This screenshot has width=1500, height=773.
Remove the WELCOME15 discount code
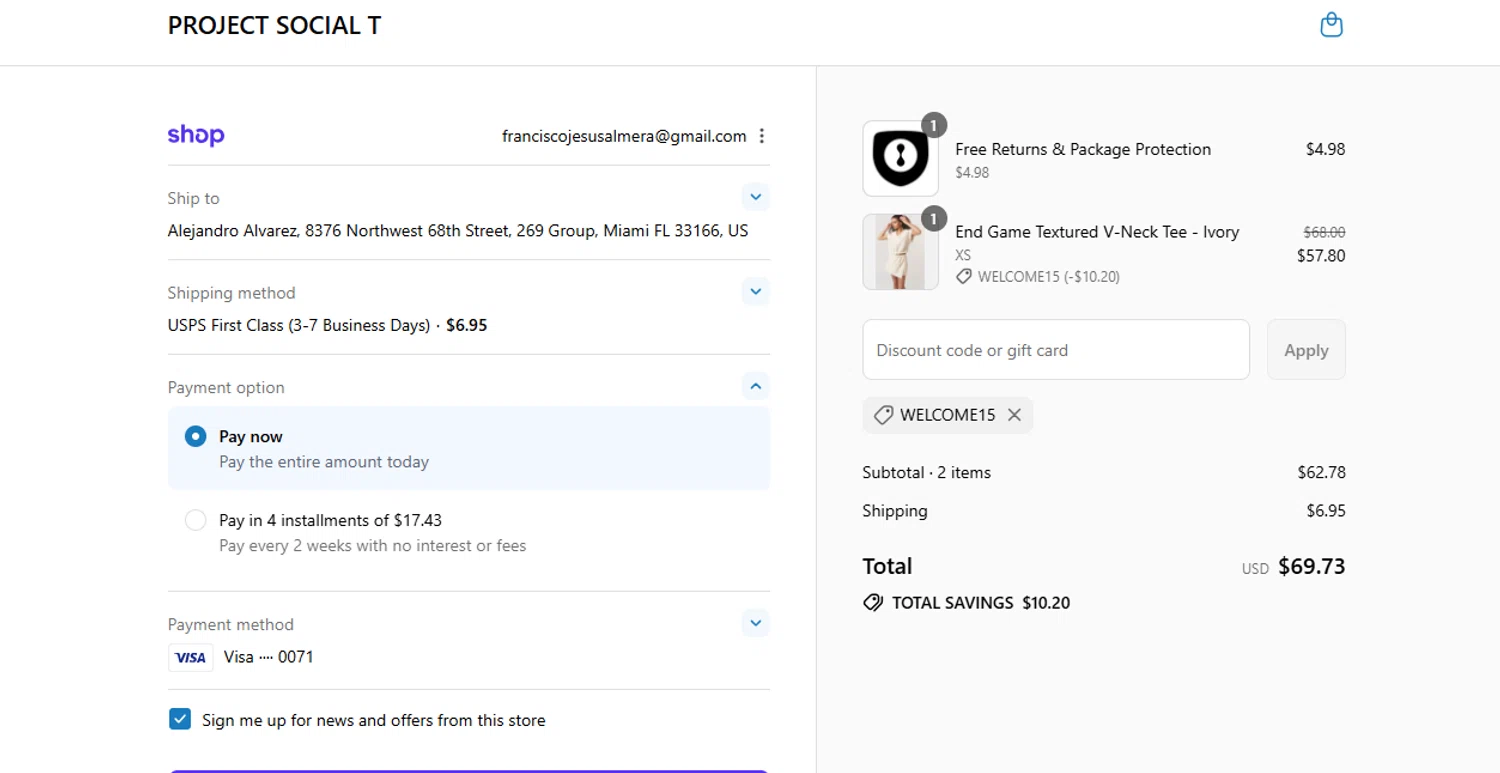point(1014,415)
